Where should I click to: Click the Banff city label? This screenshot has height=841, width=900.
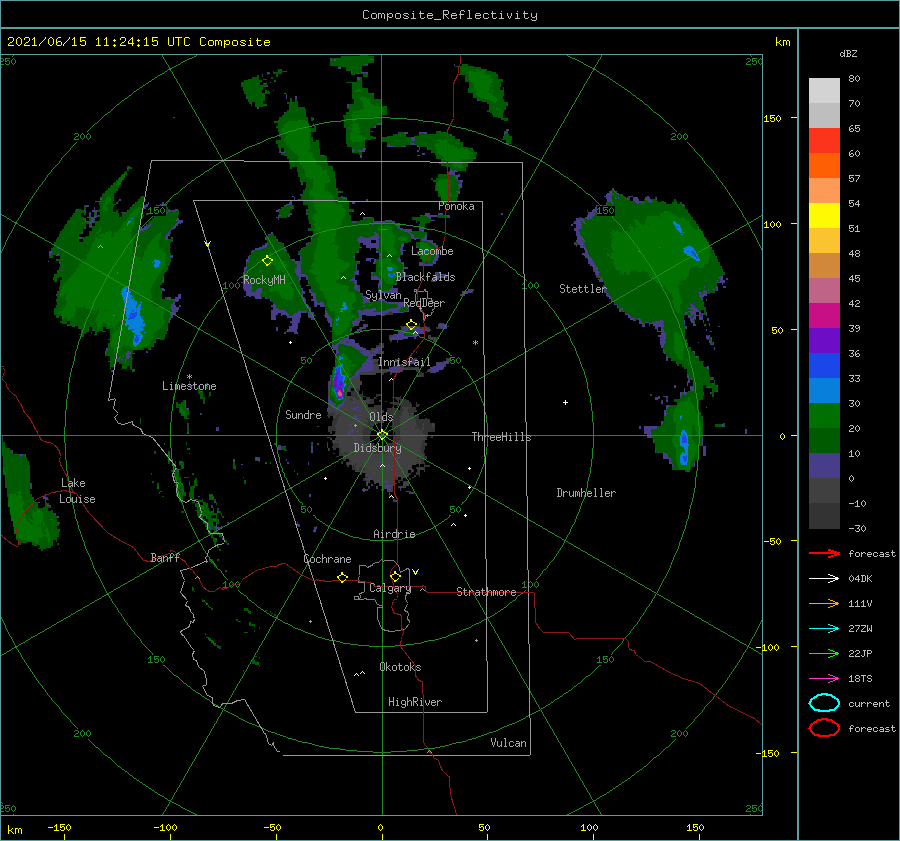click(165, 557)
